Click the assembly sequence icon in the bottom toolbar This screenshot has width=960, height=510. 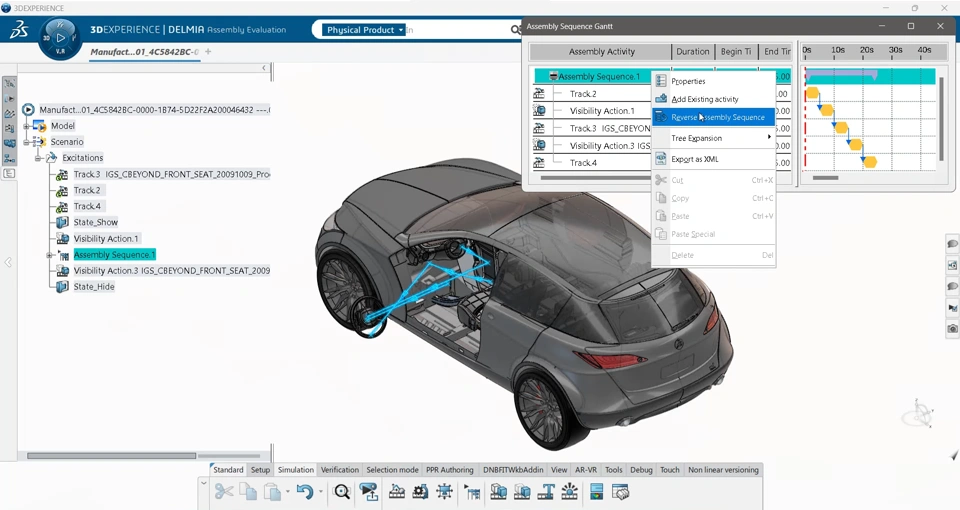[x=472, y=491]
